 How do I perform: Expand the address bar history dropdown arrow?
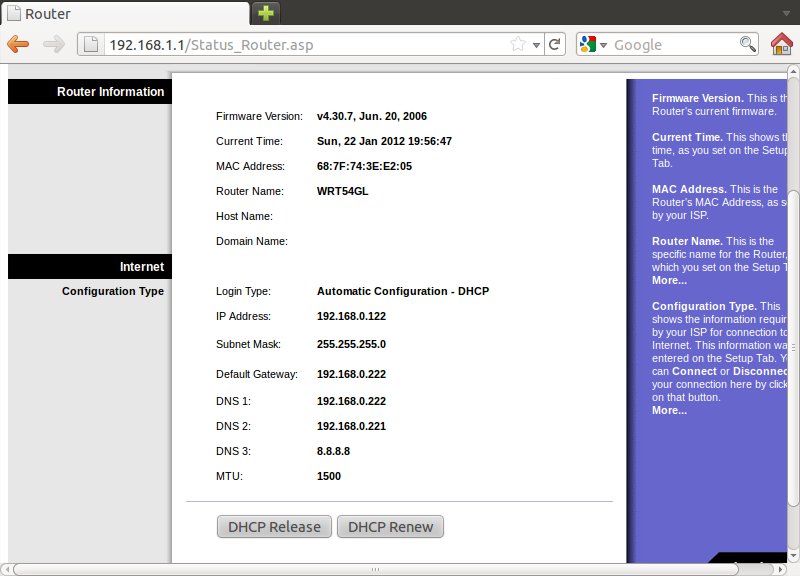(x=536, y=45)
